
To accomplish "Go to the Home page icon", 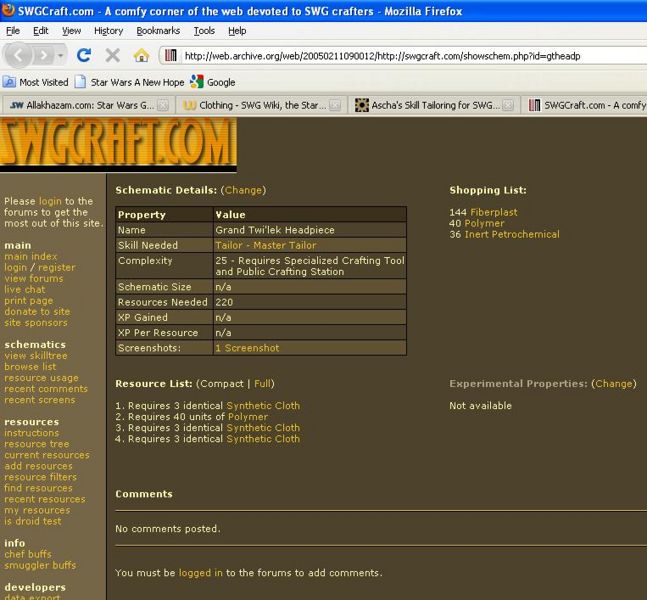I will click(x=141, y=55).
